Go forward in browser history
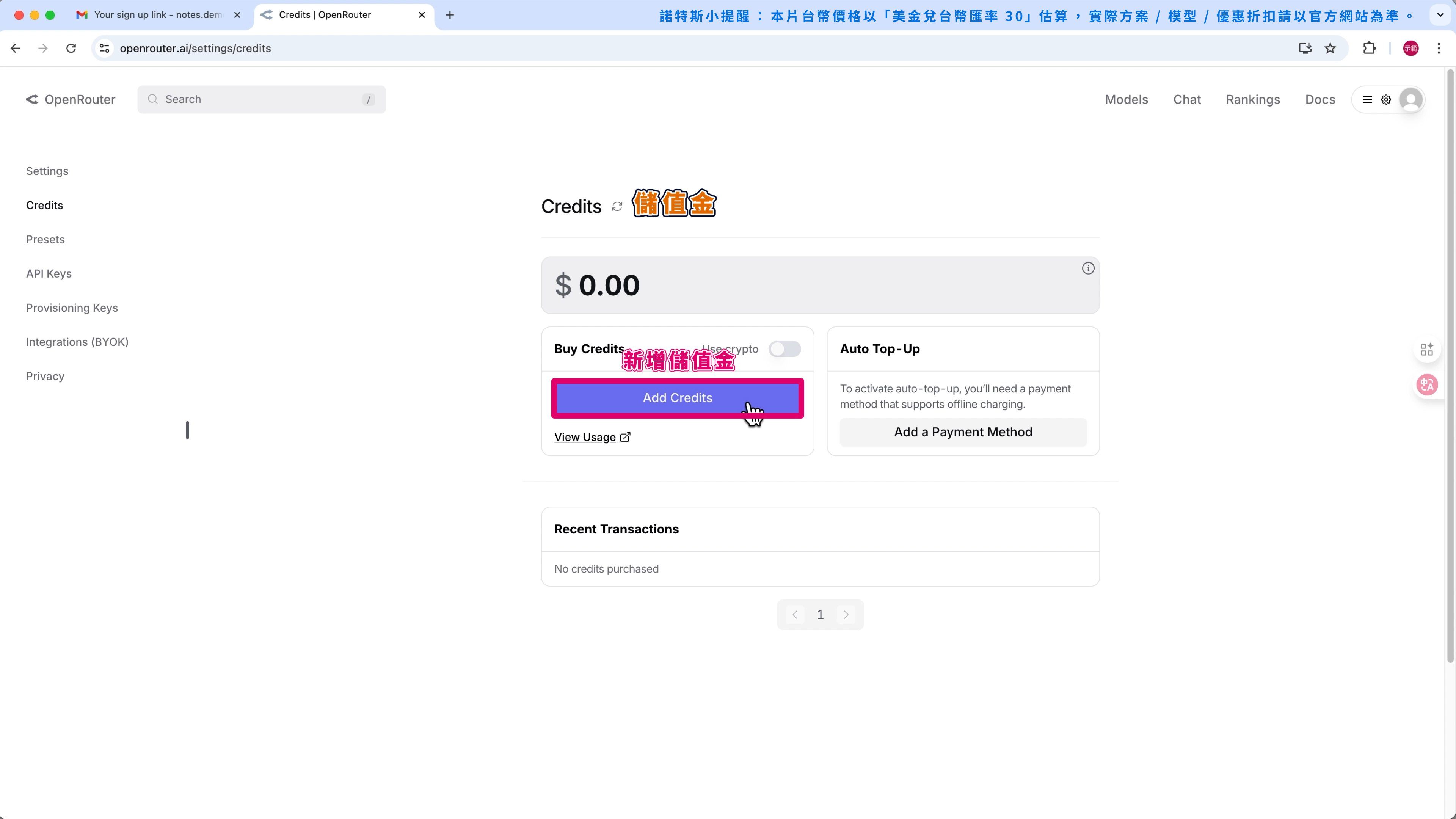 (x=43, y=48)
